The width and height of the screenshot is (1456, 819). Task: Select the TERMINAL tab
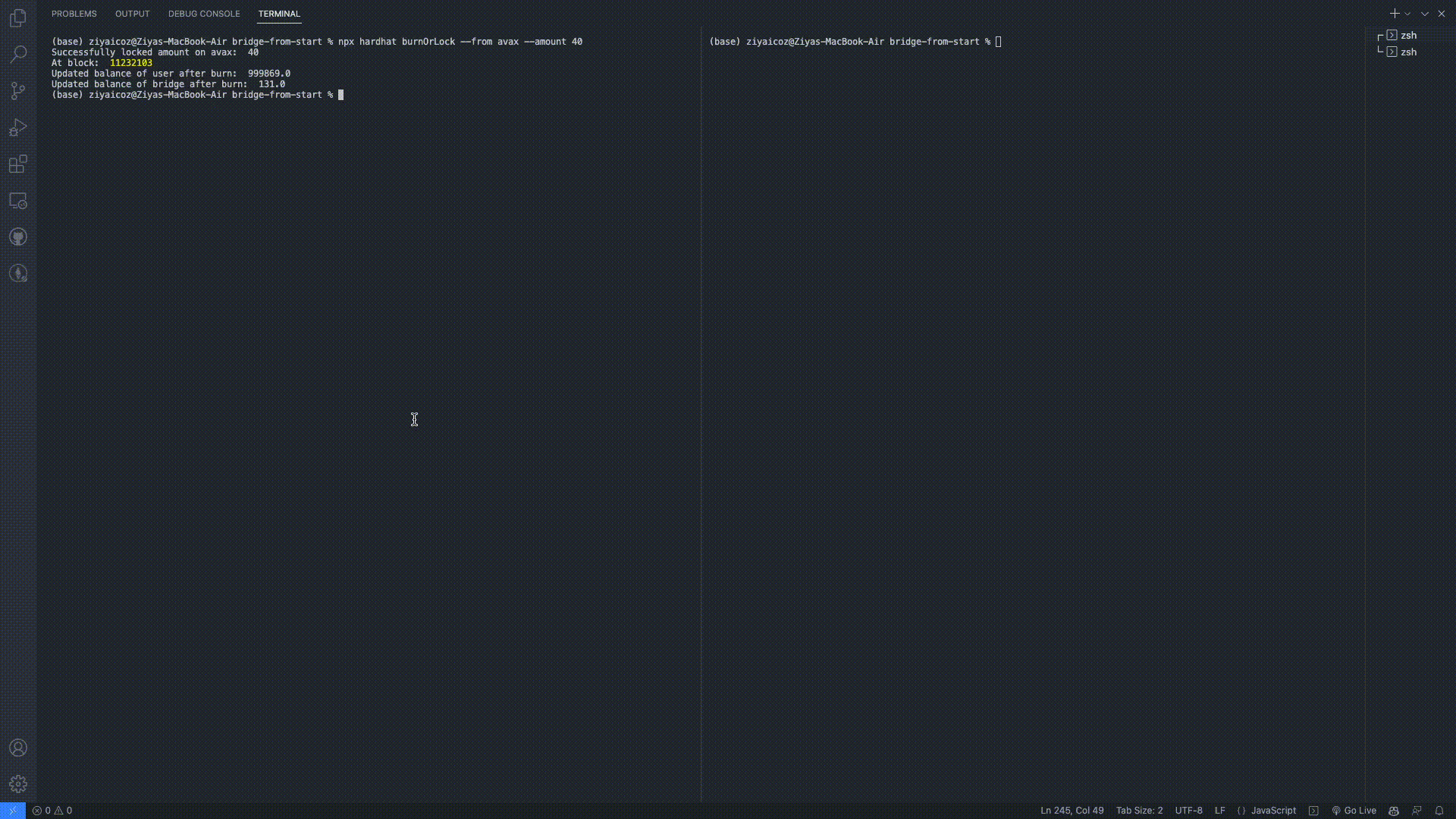(x=279, y=14)
